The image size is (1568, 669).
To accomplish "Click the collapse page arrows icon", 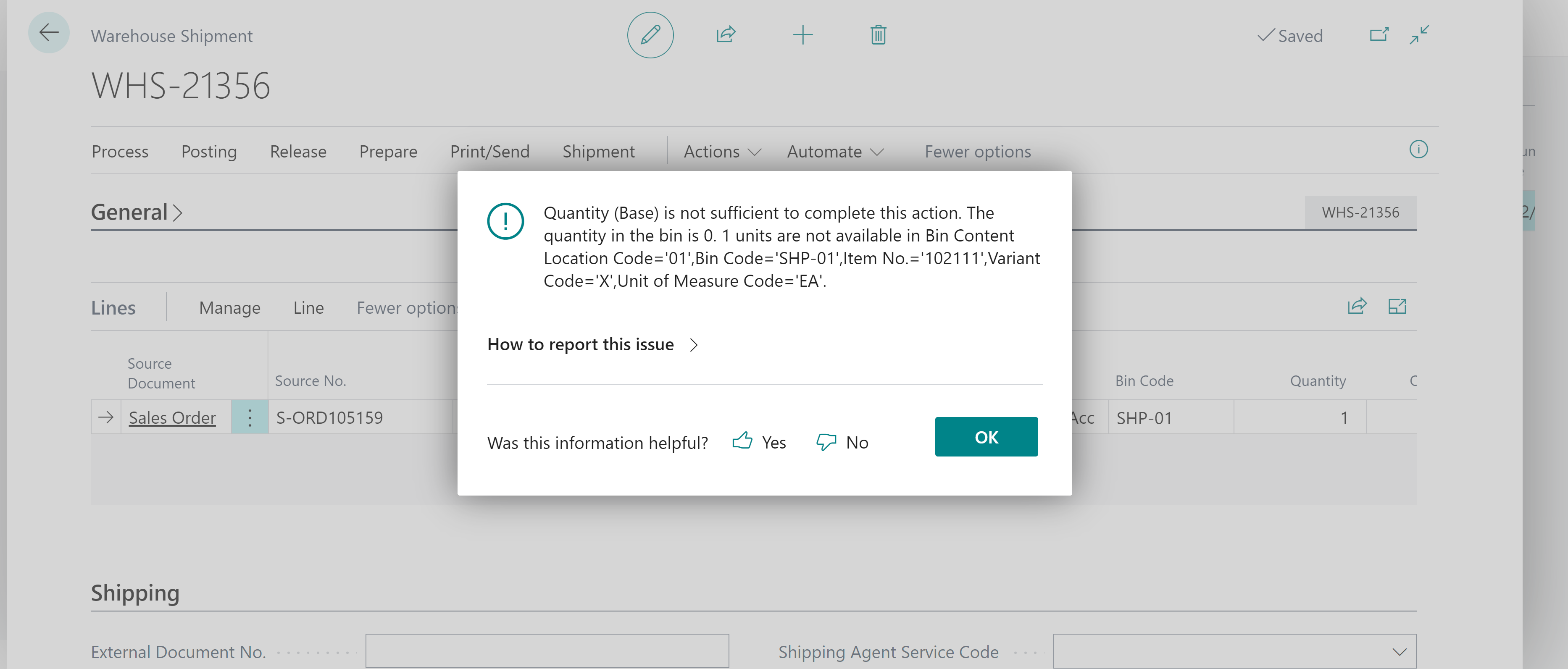I will (1419, 35).
